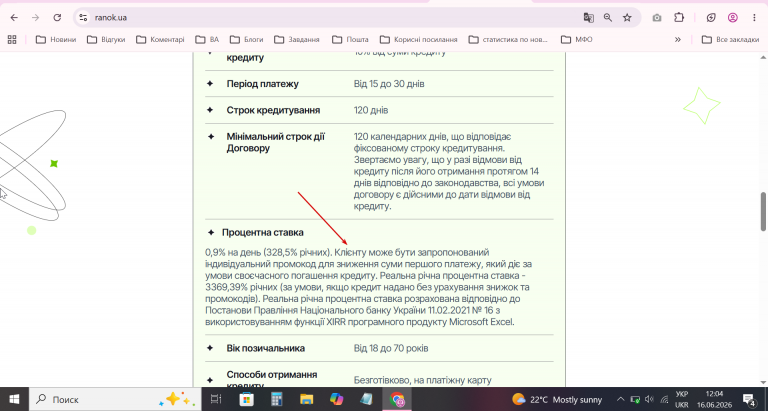Image resolution: width=768 pixels, height=411 pixels.
Task: Open the volume speaker tray icon
Action: point(649,399)
